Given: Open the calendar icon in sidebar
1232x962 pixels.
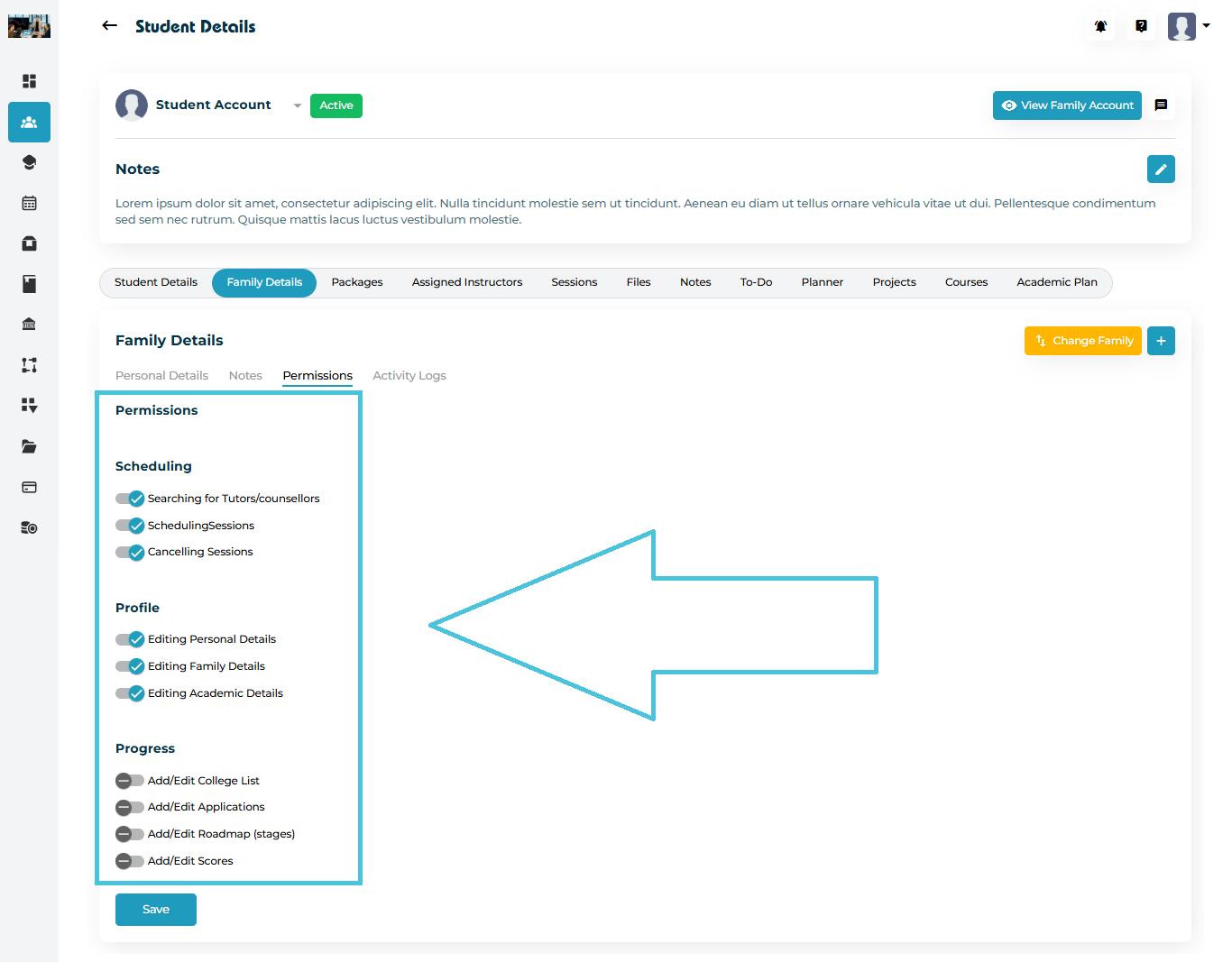Looking at the screenshot, I should click(x=29, y=203).
